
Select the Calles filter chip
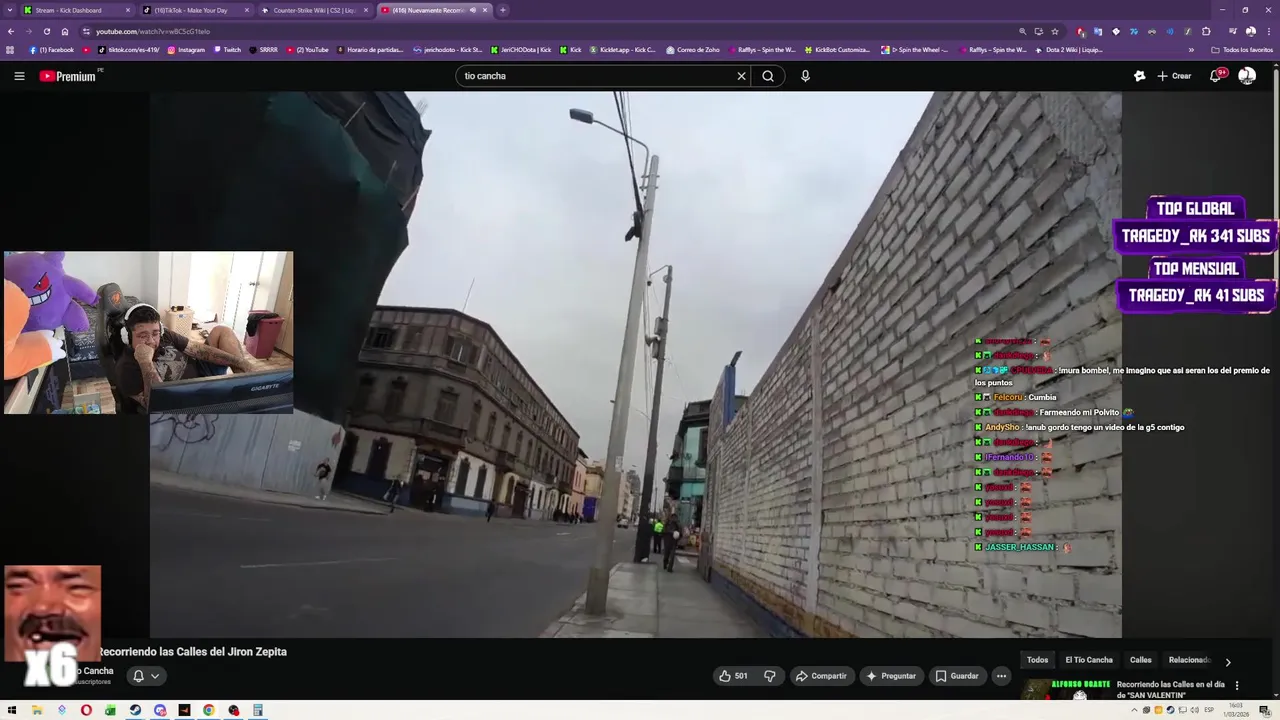tap(1141, 660)
